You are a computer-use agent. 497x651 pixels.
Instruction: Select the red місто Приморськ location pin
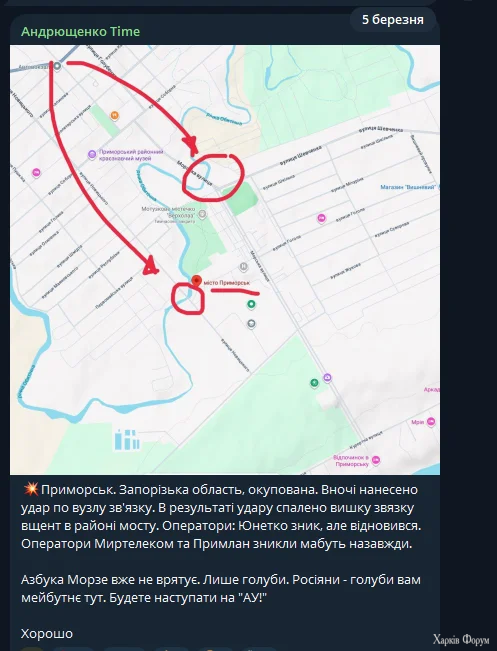(x=196, y=280)
